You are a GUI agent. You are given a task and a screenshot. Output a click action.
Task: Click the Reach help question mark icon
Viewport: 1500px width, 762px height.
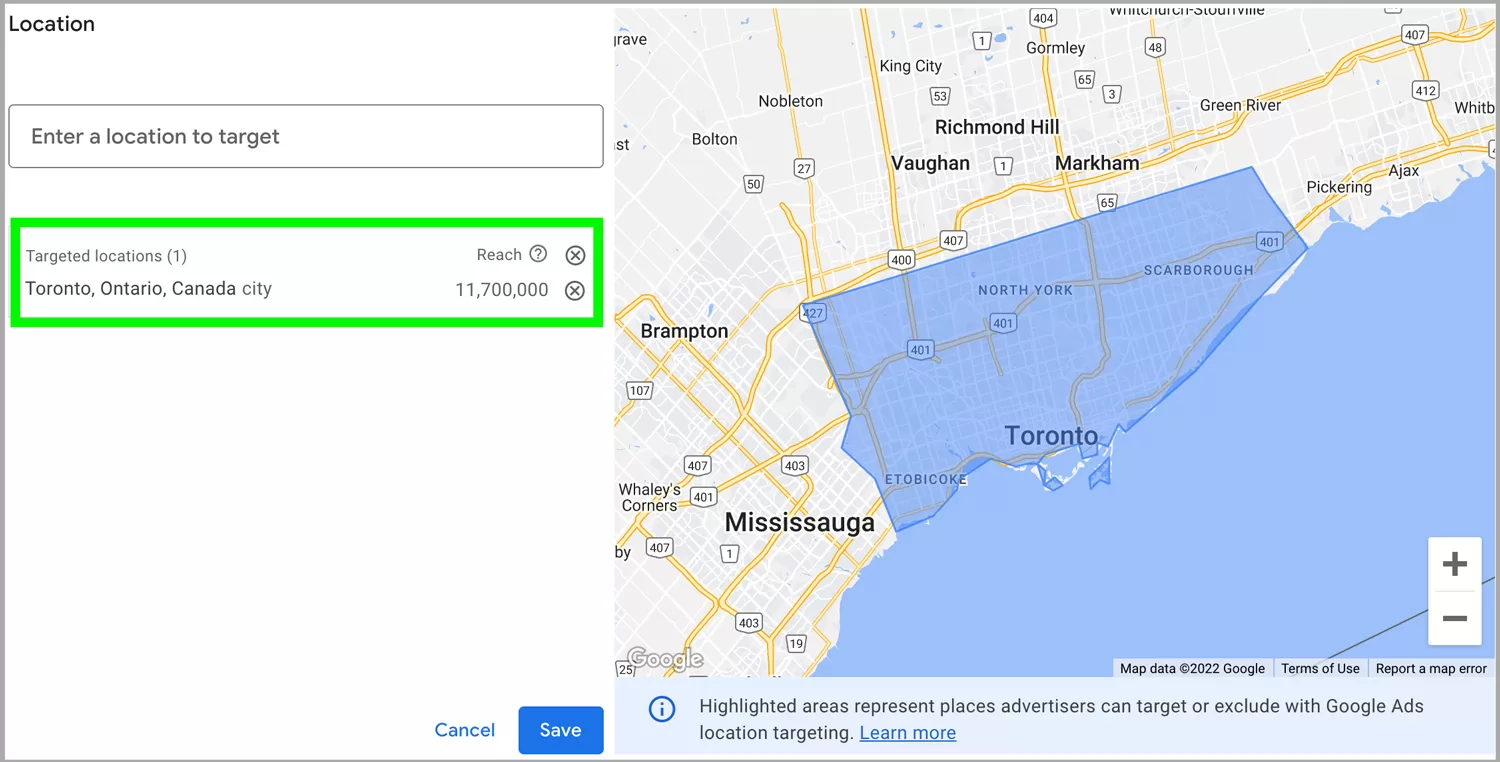pos(538,254)
